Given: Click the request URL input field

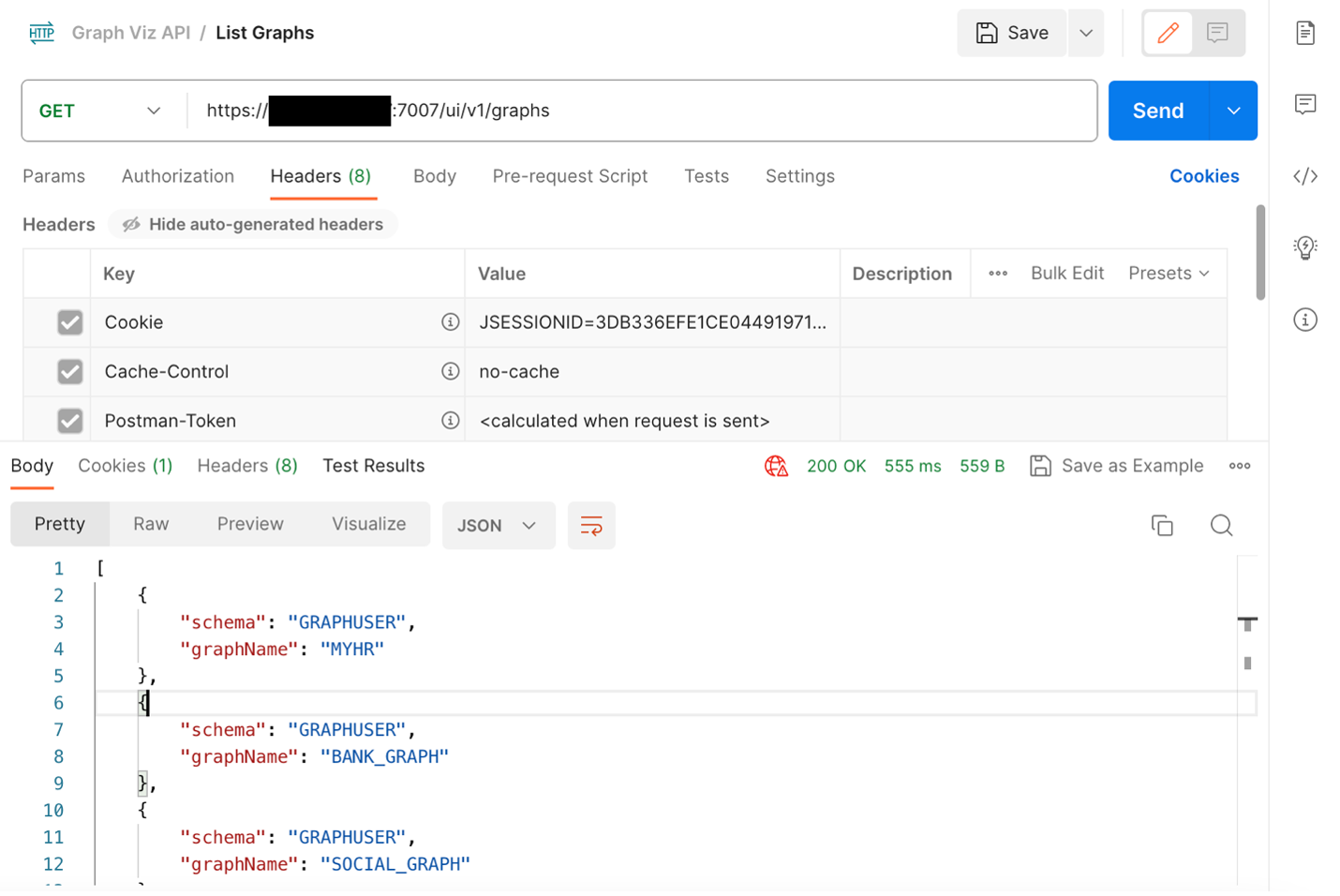Looking at the screenshot, I should (x=731, y=111).
